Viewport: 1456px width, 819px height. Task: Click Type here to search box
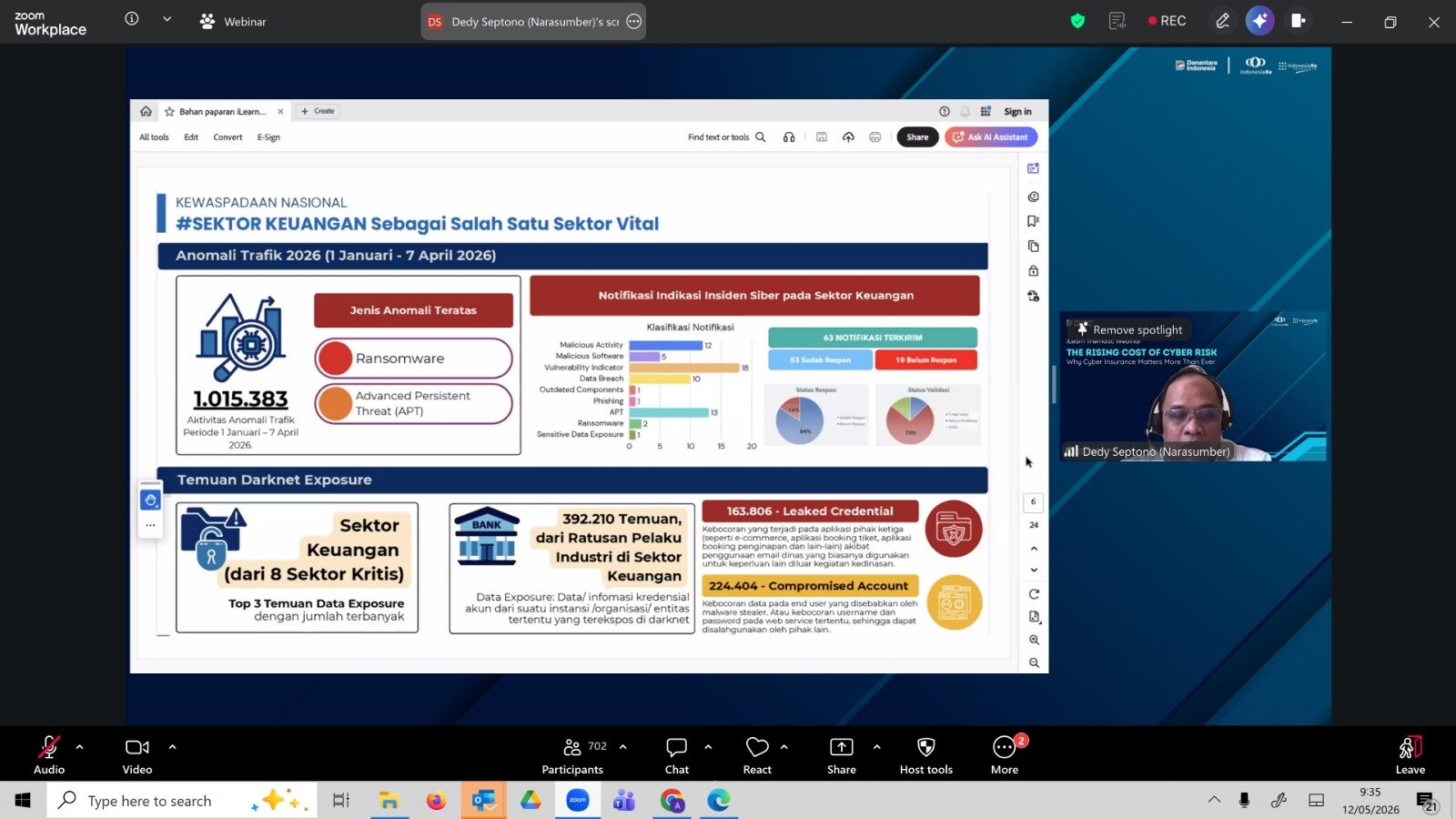pos(182,801)
